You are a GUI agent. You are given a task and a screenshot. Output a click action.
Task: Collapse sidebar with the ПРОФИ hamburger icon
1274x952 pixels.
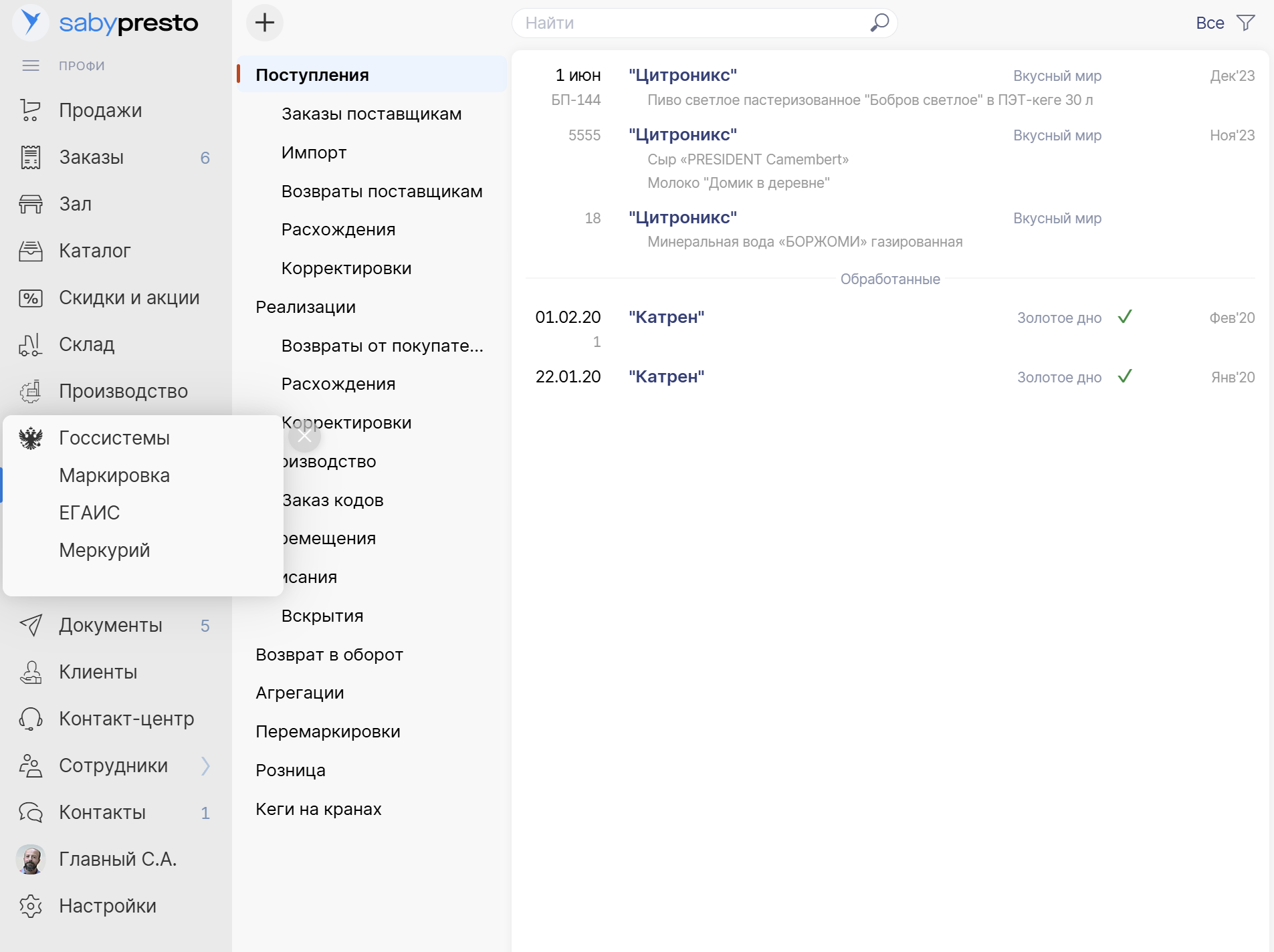[30, 65]
